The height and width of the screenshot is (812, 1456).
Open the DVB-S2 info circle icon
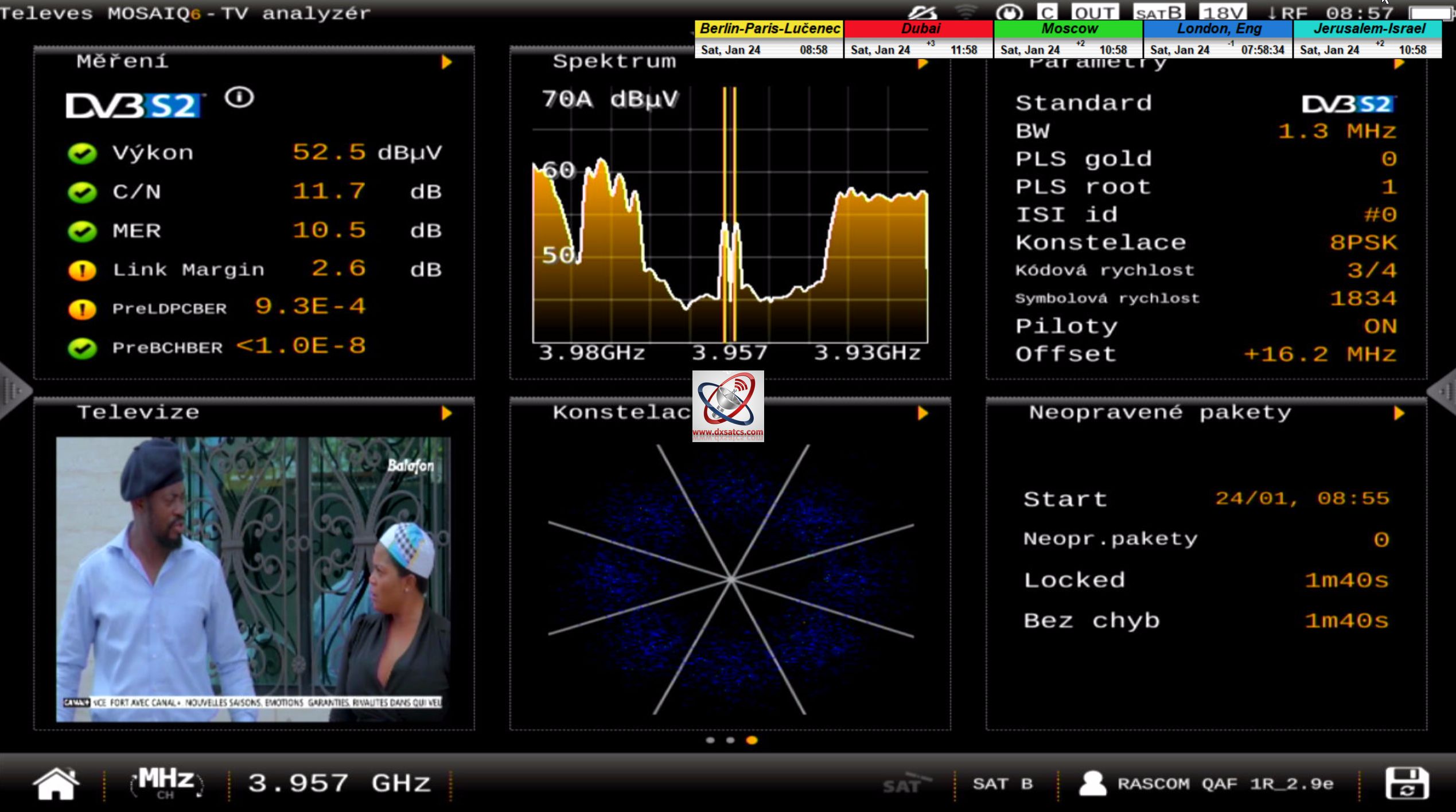(x=239, y=97)
